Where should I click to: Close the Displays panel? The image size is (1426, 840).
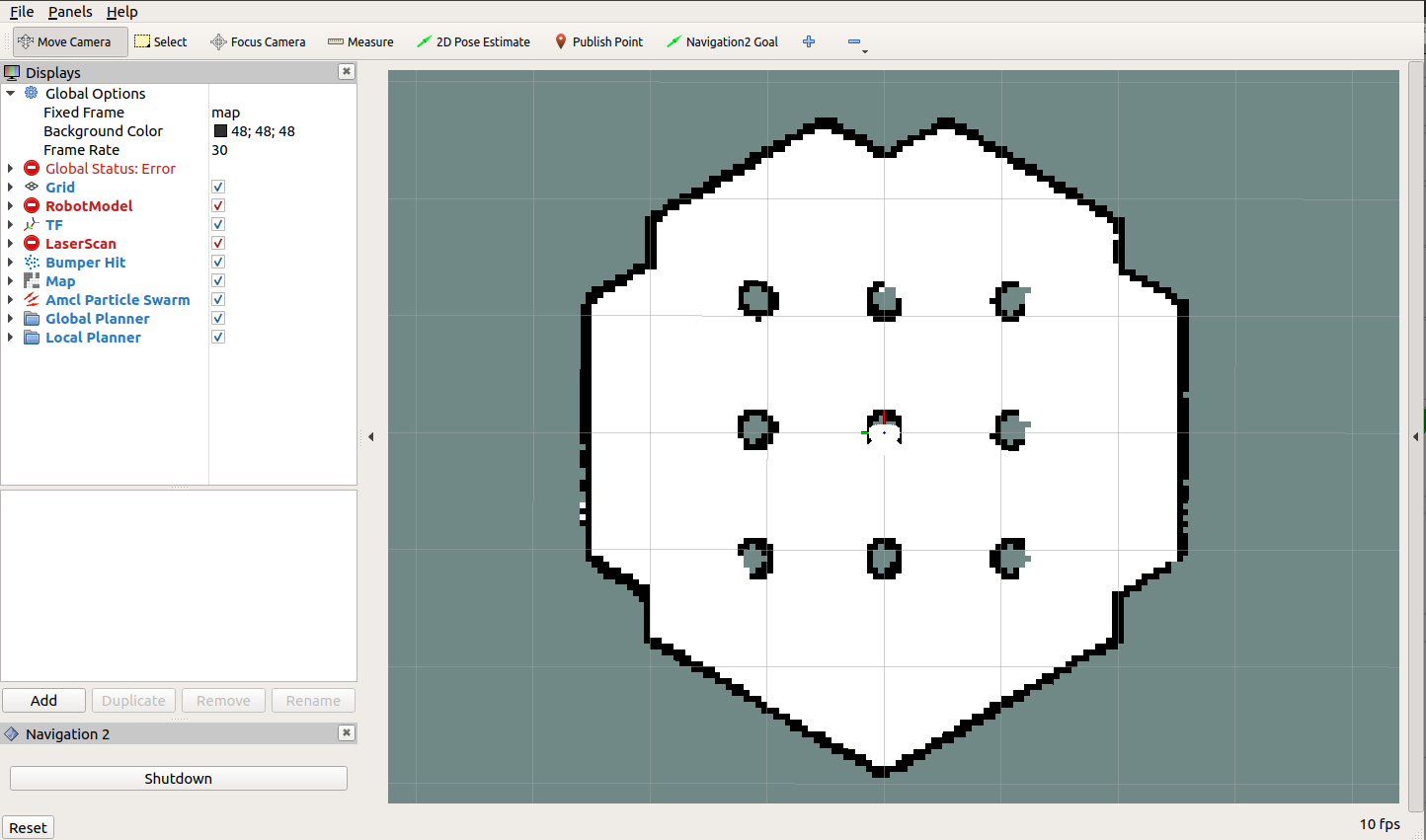click(x=347, y=71)
